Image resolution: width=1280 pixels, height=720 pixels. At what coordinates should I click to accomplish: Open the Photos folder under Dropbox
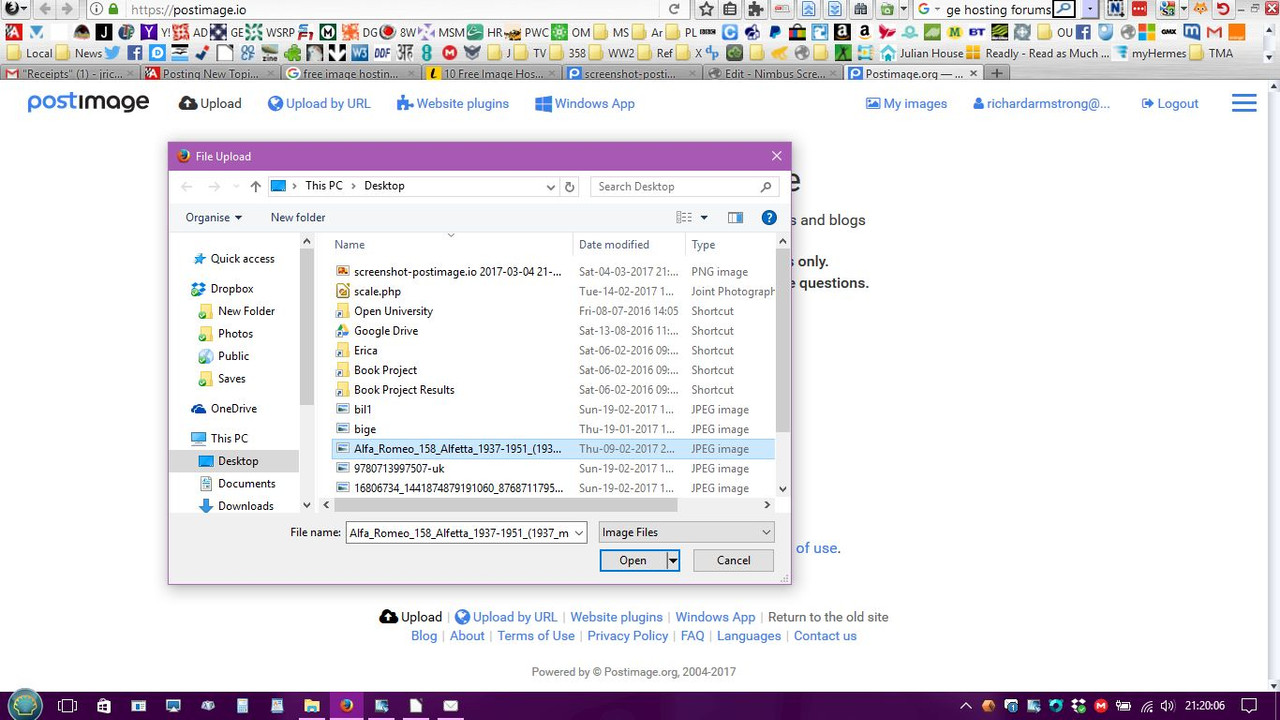(235, 333)
